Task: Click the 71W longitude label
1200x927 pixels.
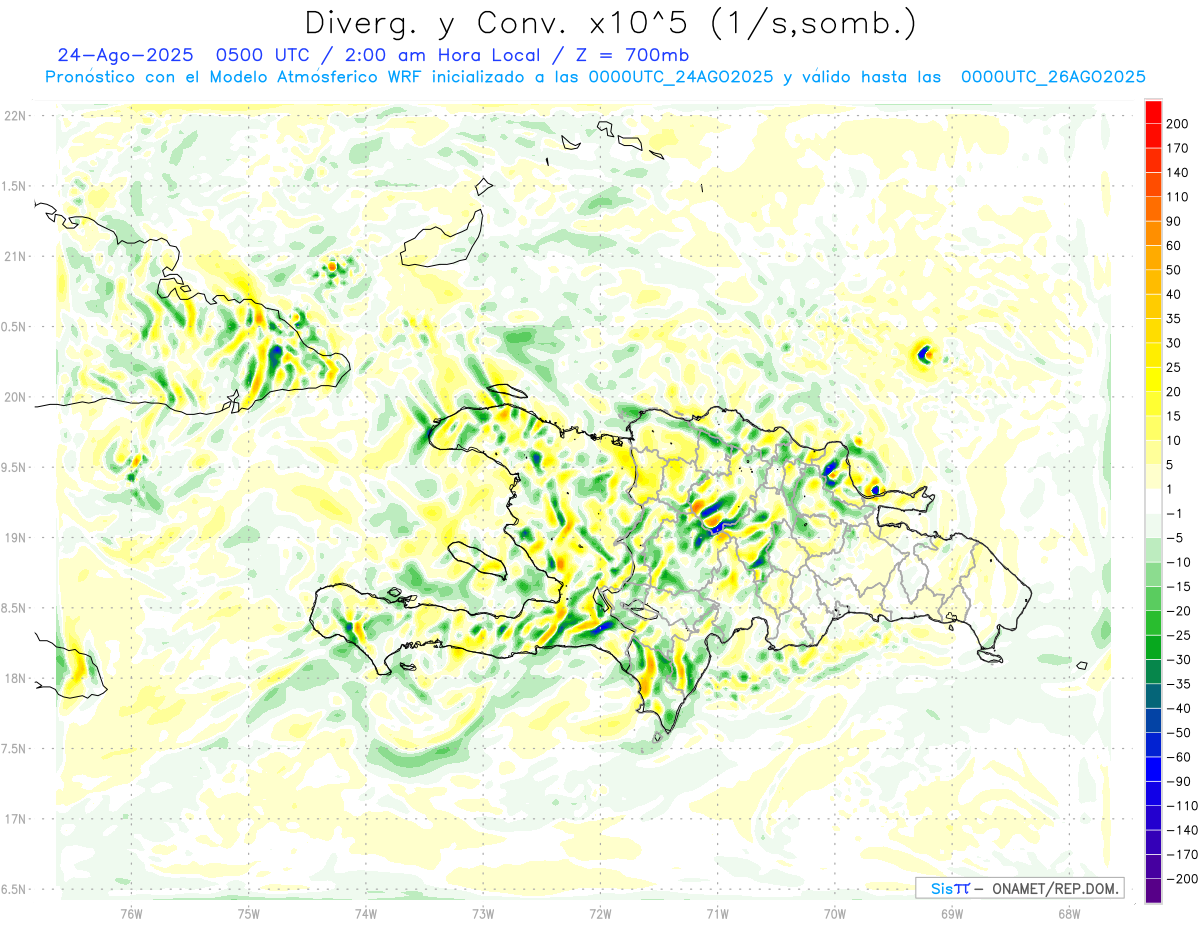Action: click(717, 913)
